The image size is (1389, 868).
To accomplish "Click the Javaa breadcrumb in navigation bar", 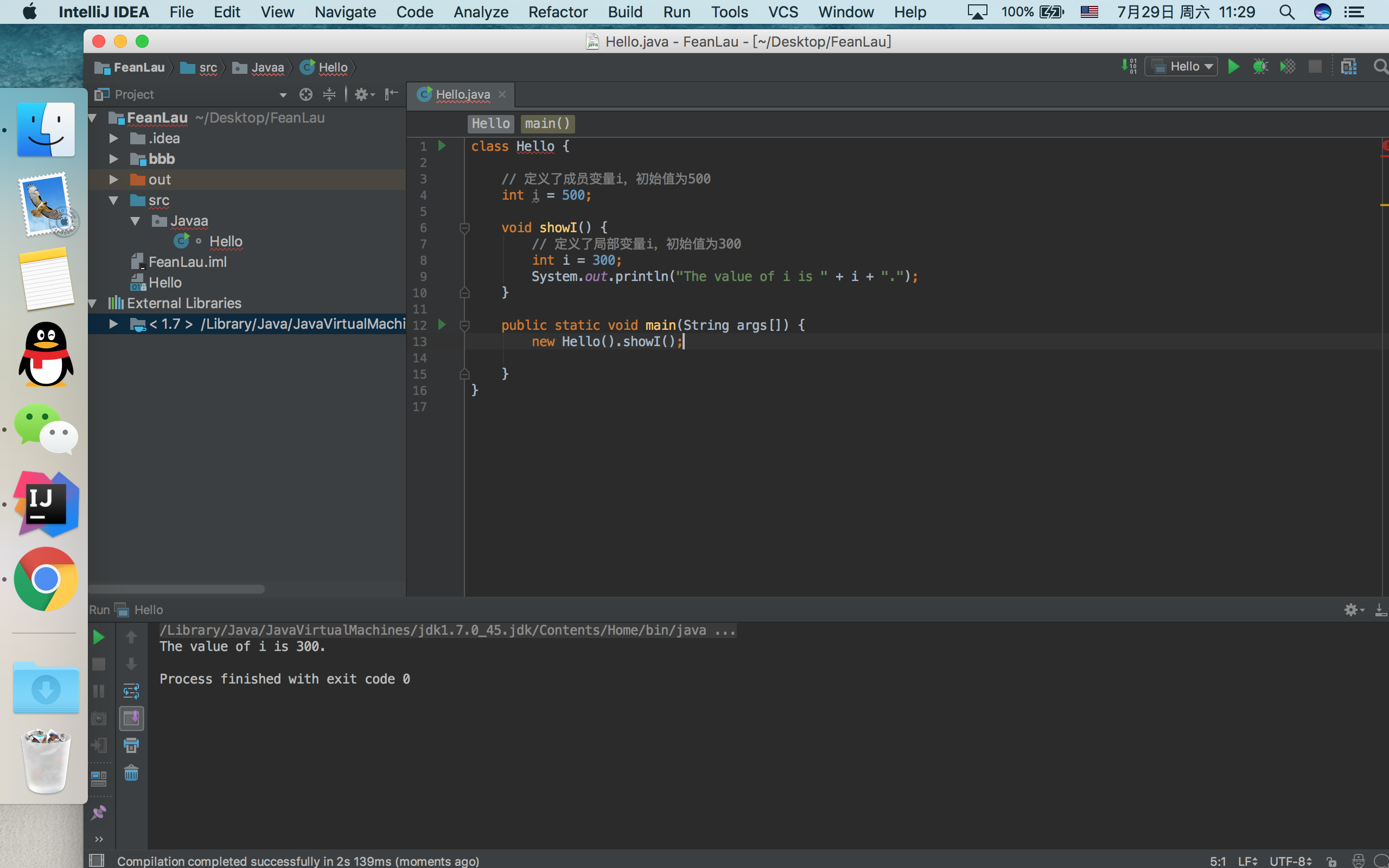I will (x=267, y=68).
